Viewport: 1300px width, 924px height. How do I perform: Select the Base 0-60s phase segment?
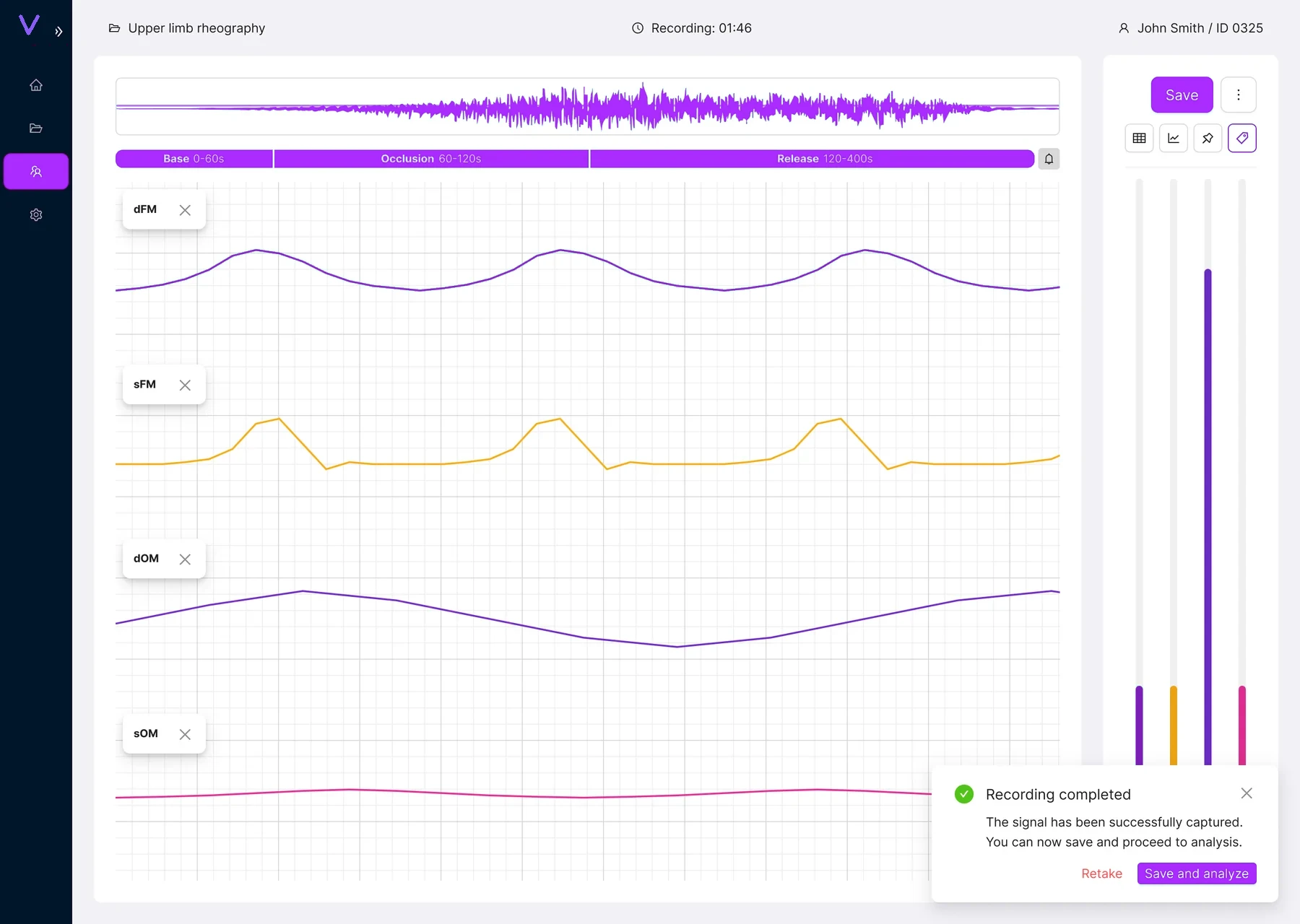(194, 159)
